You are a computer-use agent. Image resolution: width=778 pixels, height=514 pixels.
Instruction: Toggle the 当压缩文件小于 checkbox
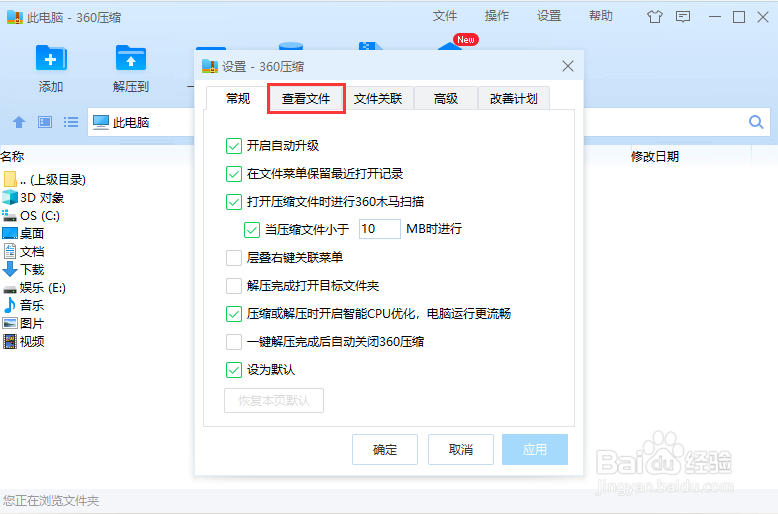(252, 229)
